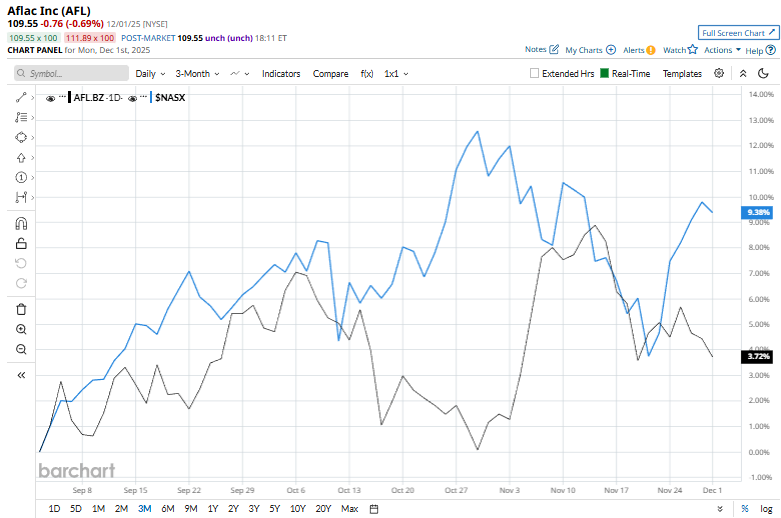Expand bottom panel double chevron
The width and height of the screenshot is (781, 518).
click(720, 509)
